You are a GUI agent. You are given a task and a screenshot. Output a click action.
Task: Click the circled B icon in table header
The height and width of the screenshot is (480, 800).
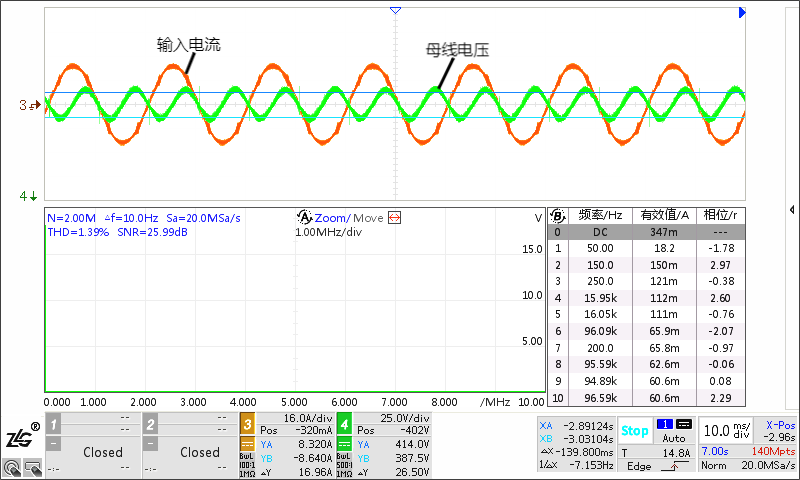558,215
